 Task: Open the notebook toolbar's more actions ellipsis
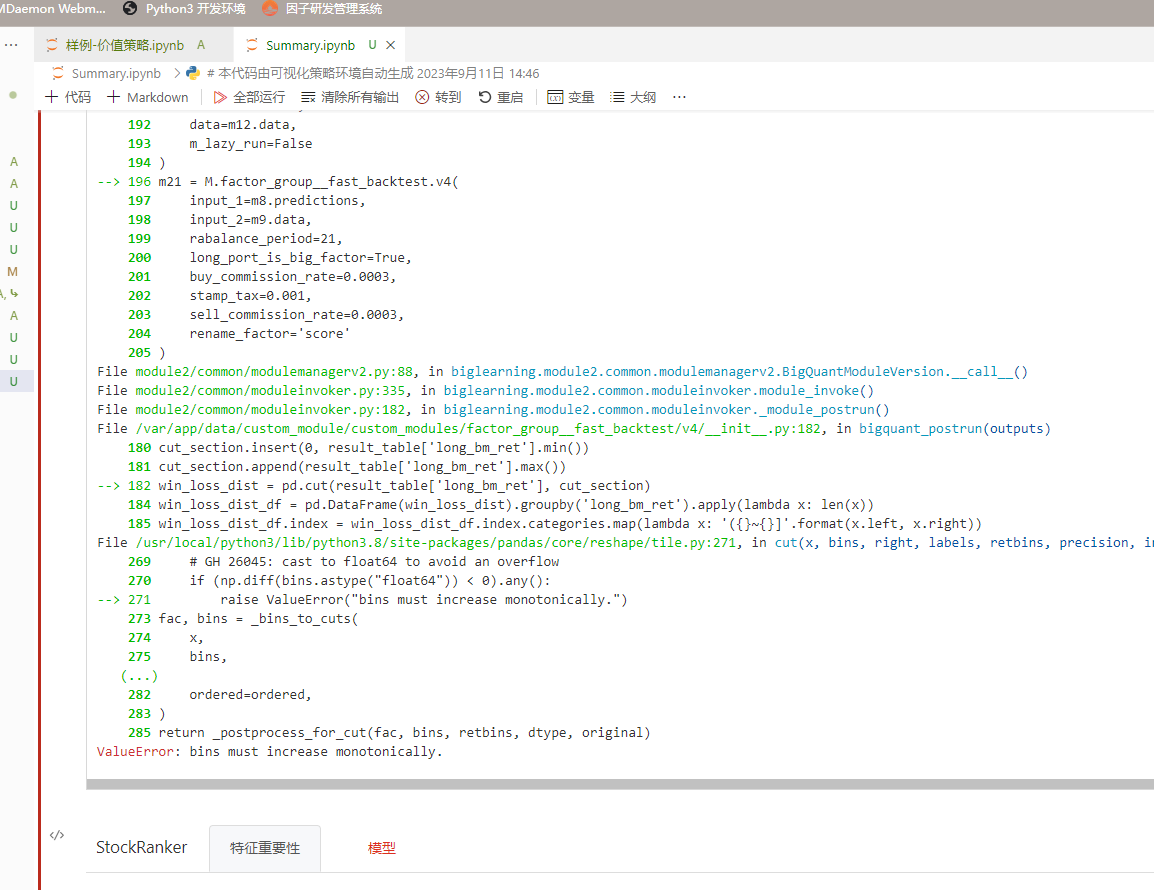click(x=680, y=97)
